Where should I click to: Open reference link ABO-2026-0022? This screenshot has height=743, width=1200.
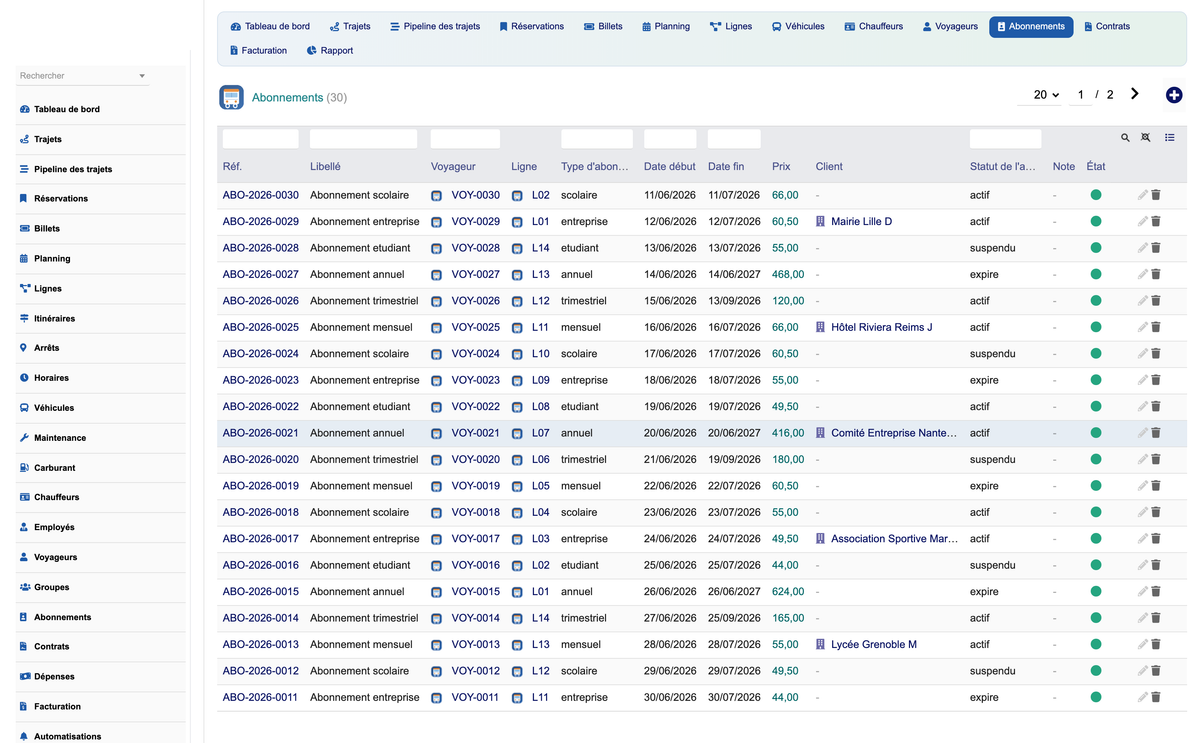pyautogui.click(x=261, y=407)
